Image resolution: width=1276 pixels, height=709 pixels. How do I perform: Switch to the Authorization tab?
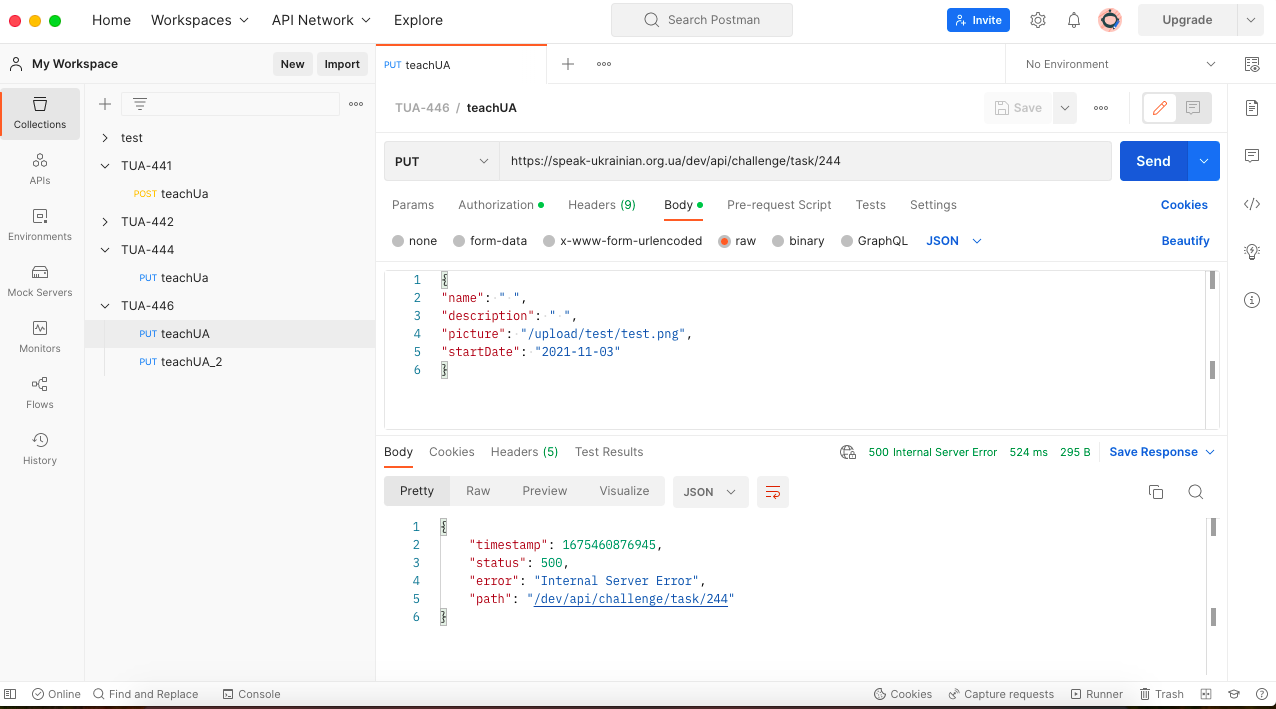tap(501, 205)
